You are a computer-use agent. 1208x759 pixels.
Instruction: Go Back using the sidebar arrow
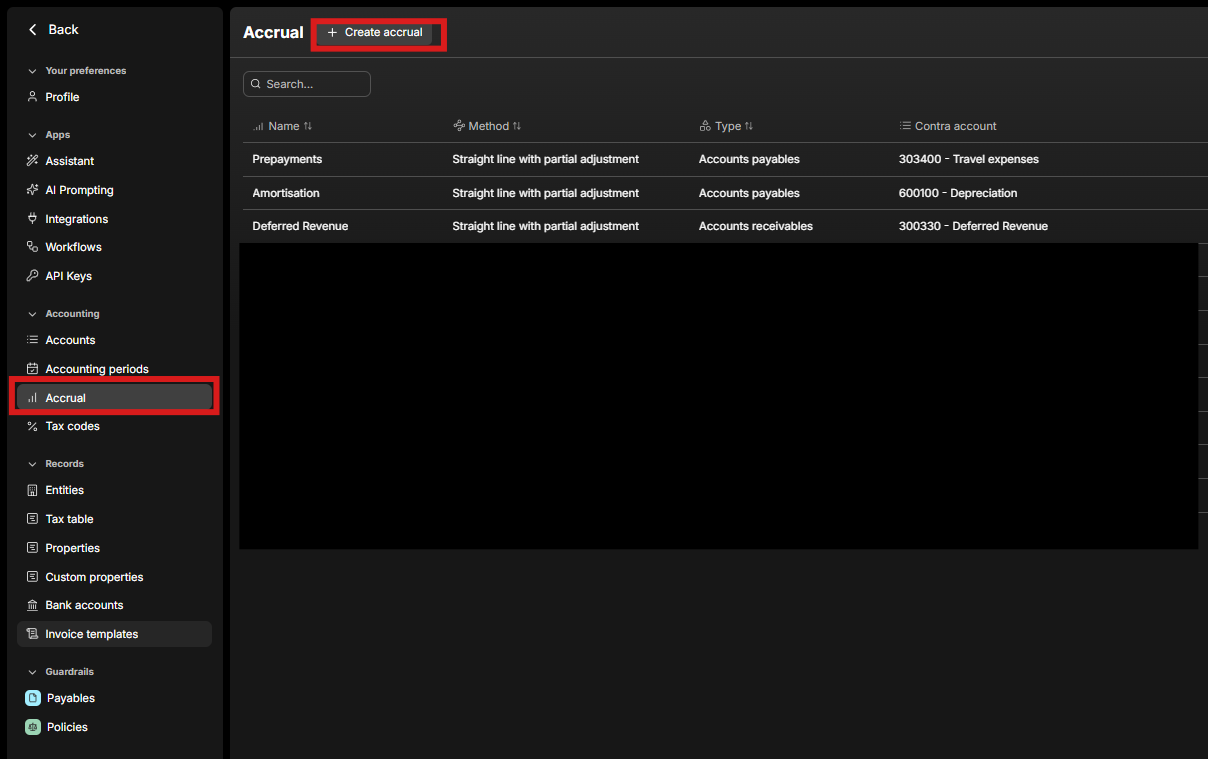point(33,30)
